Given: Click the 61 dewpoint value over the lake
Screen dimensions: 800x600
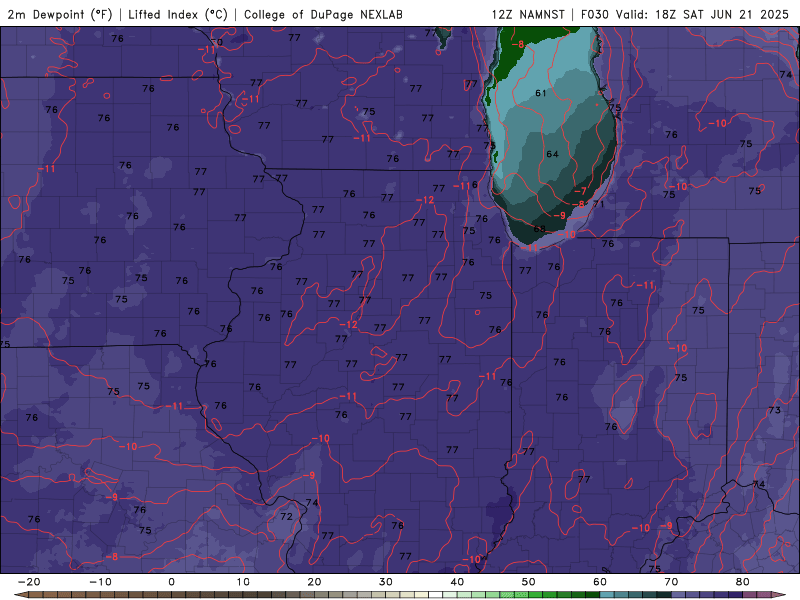Looking at the screenshot, I should pos(541,93).
